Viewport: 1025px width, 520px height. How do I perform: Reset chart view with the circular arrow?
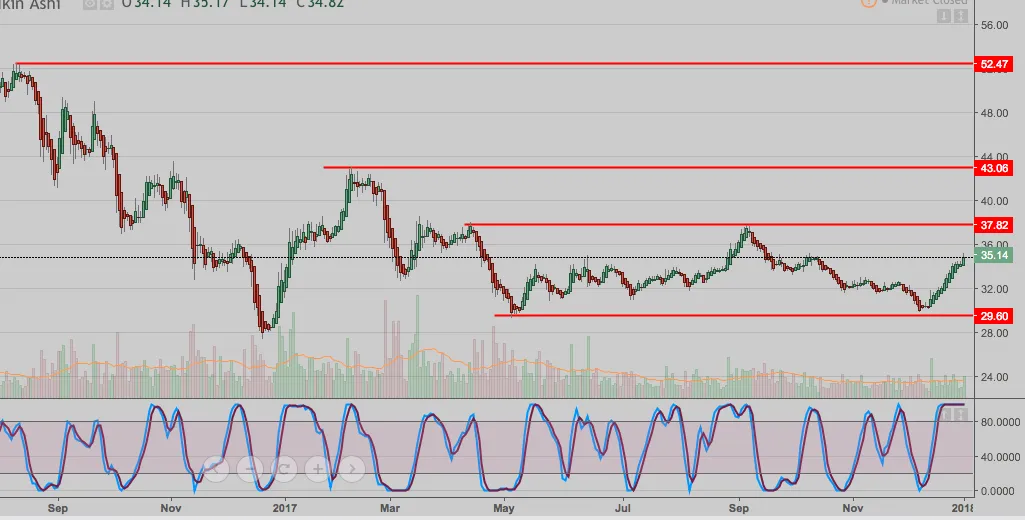(284, 468)
